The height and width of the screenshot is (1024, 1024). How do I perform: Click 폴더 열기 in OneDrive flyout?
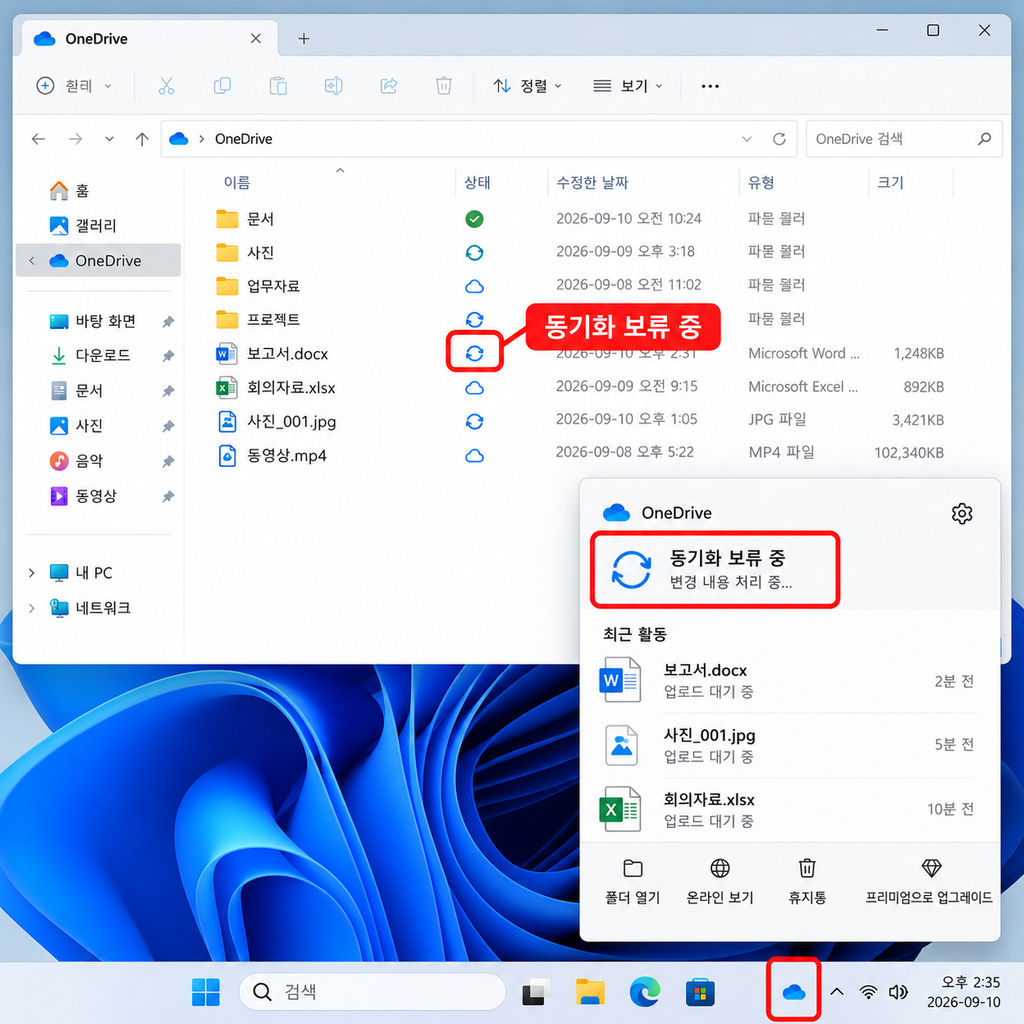(x=633, y=882)
